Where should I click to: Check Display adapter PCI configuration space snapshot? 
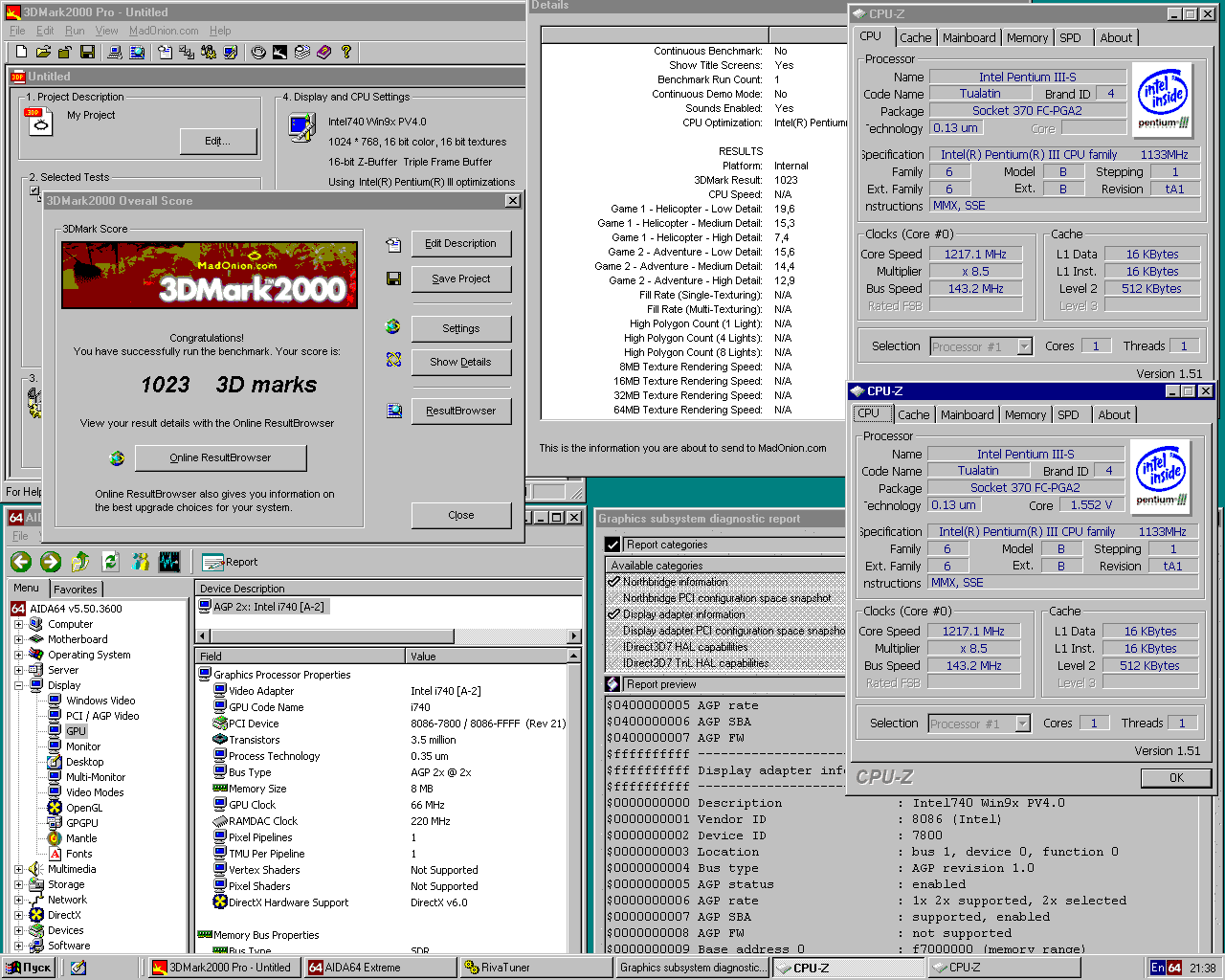(614, 631)
